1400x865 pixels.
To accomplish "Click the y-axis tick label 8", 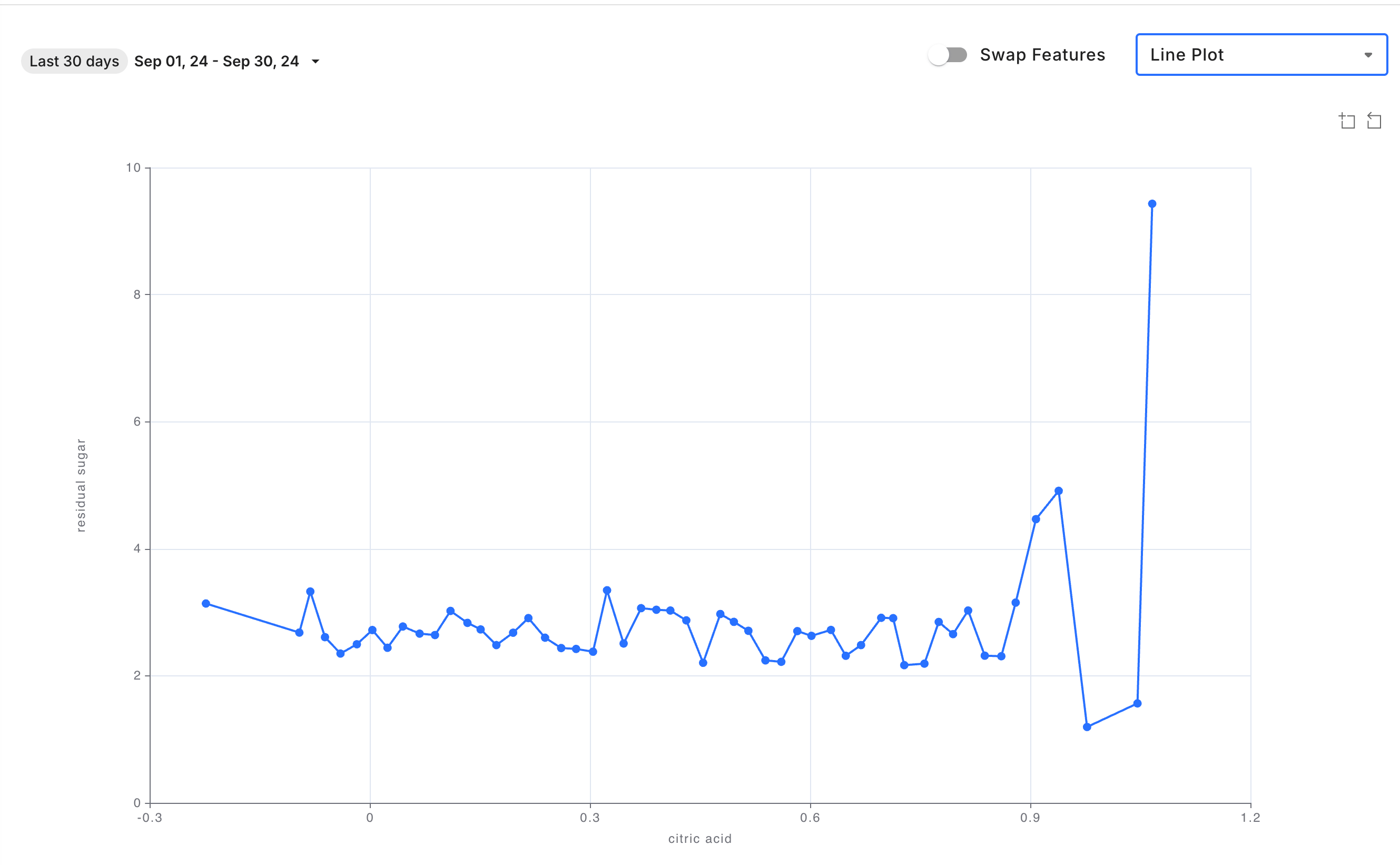I will point(137,294).
